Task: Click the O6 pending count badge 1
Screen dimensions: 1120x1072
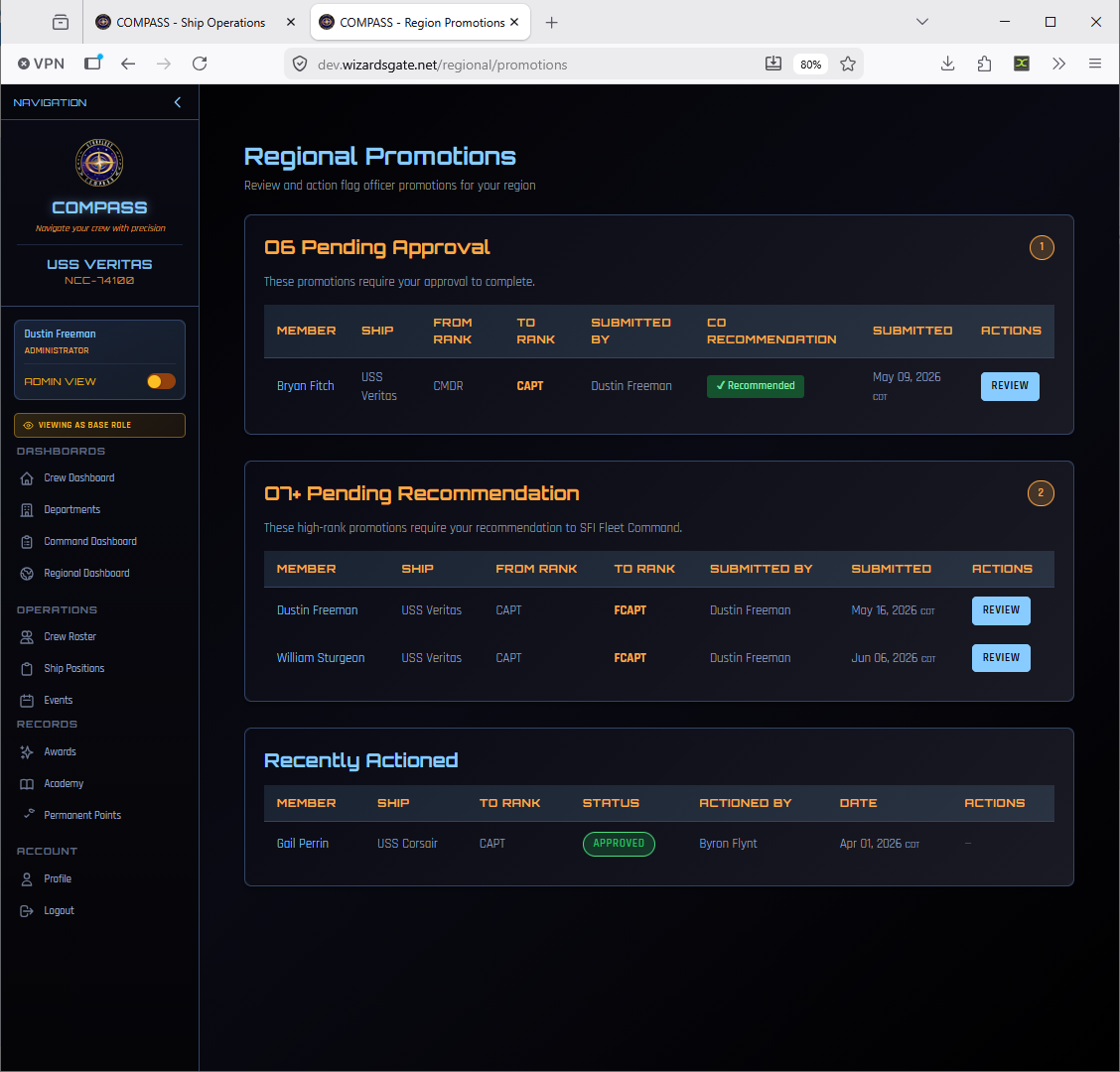Action: pos(1042,247)
